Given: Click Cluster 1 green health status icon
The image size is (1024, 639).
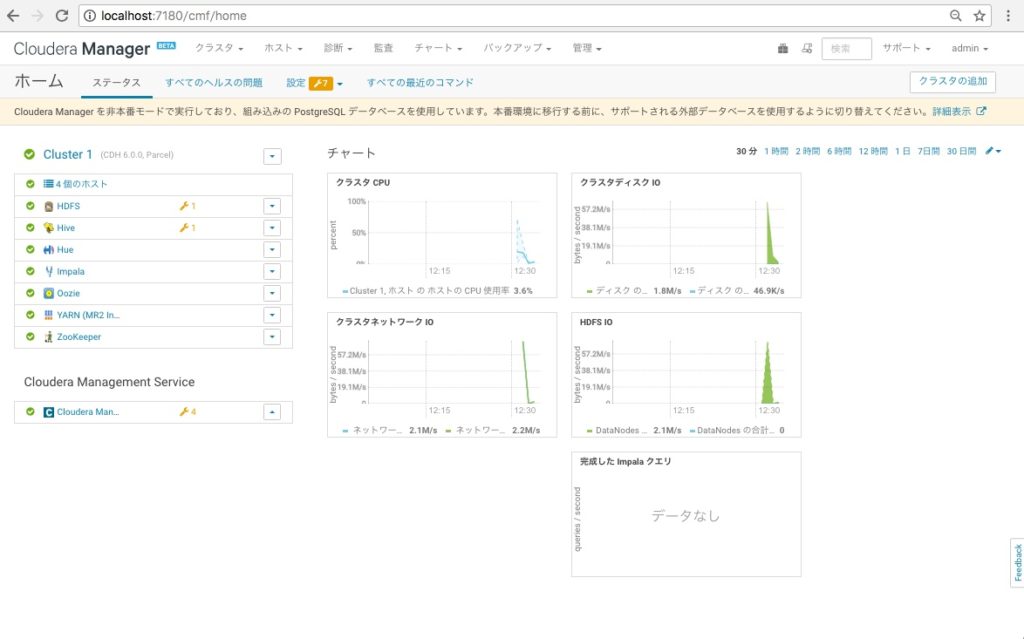Looking at the screenshot, I should coord(29,155).
